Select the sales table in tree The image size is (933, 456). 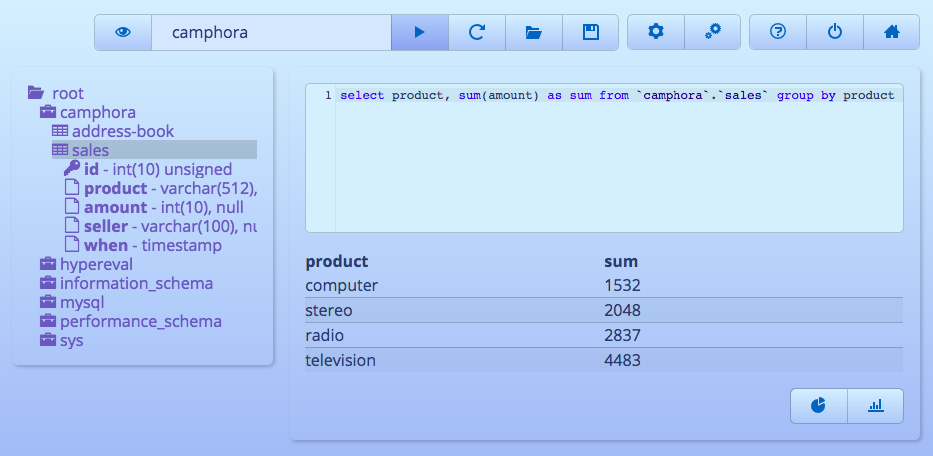tap(90, 150)
